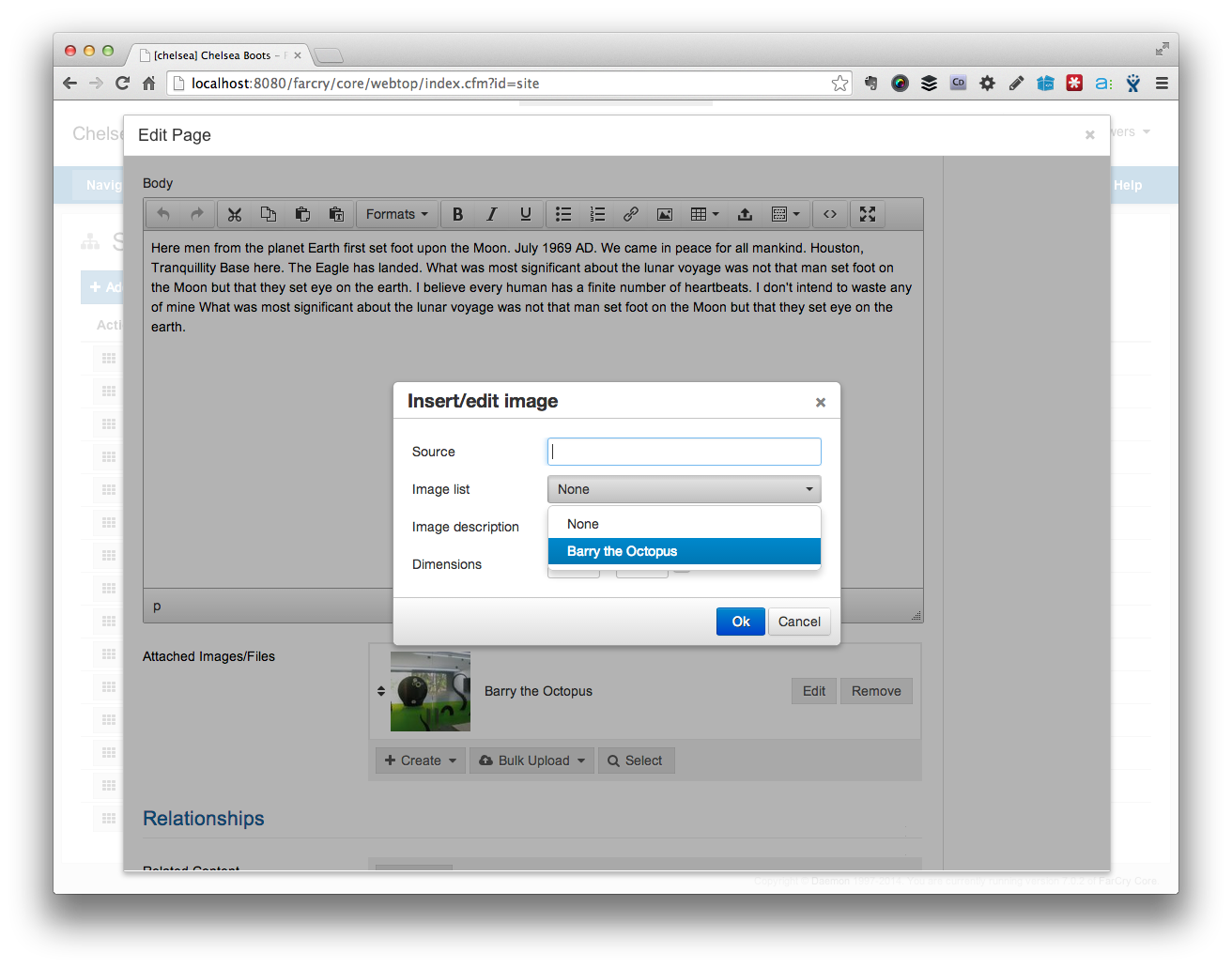Viewport: 1232px width, 968px height.
Task: Remove the Barry the Octopus attachment
Action: click(876, 690)
